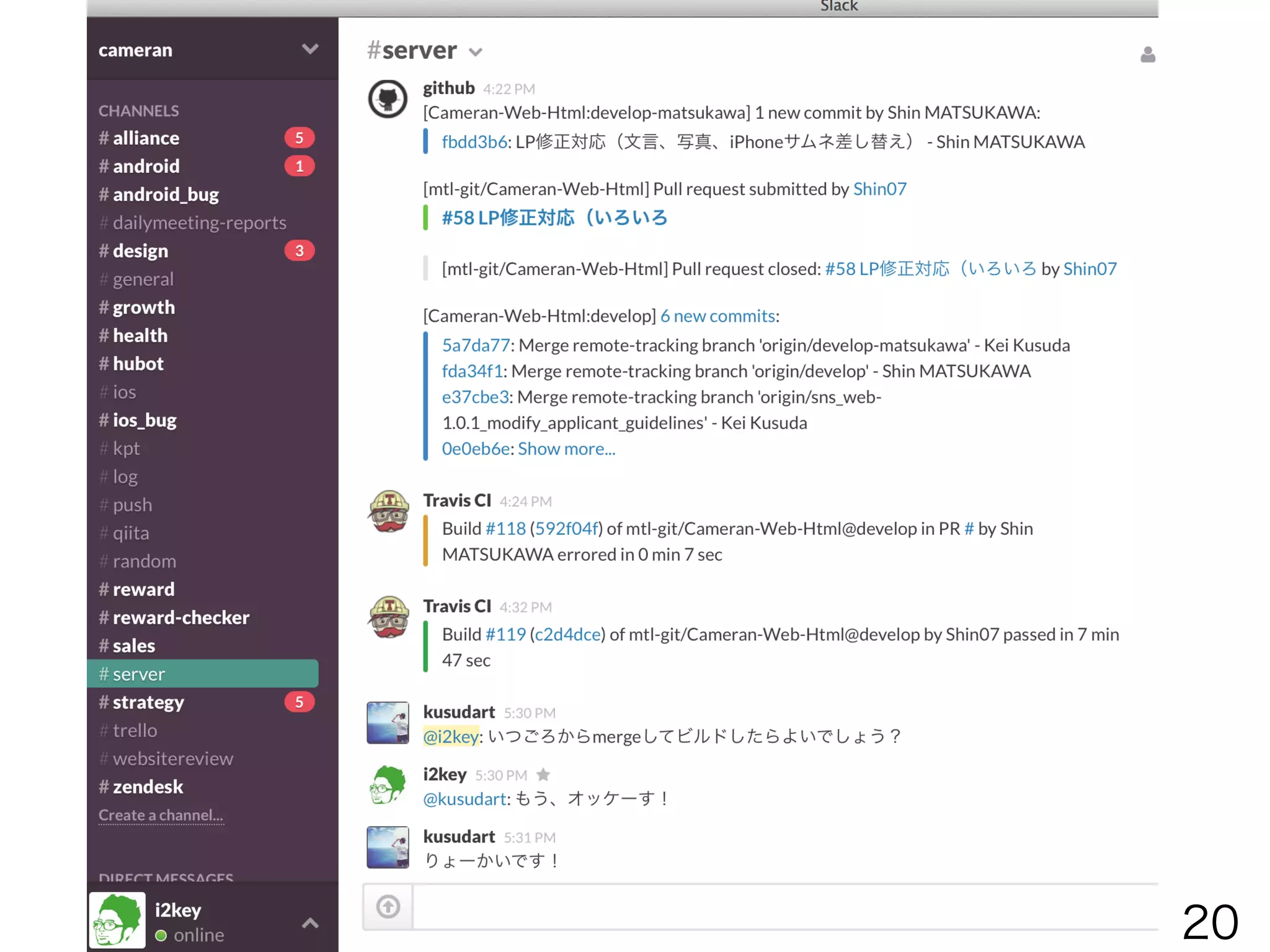This screenshot has height=952, width=1270.
Task: Click the message input field
Action: coord(781,907)
